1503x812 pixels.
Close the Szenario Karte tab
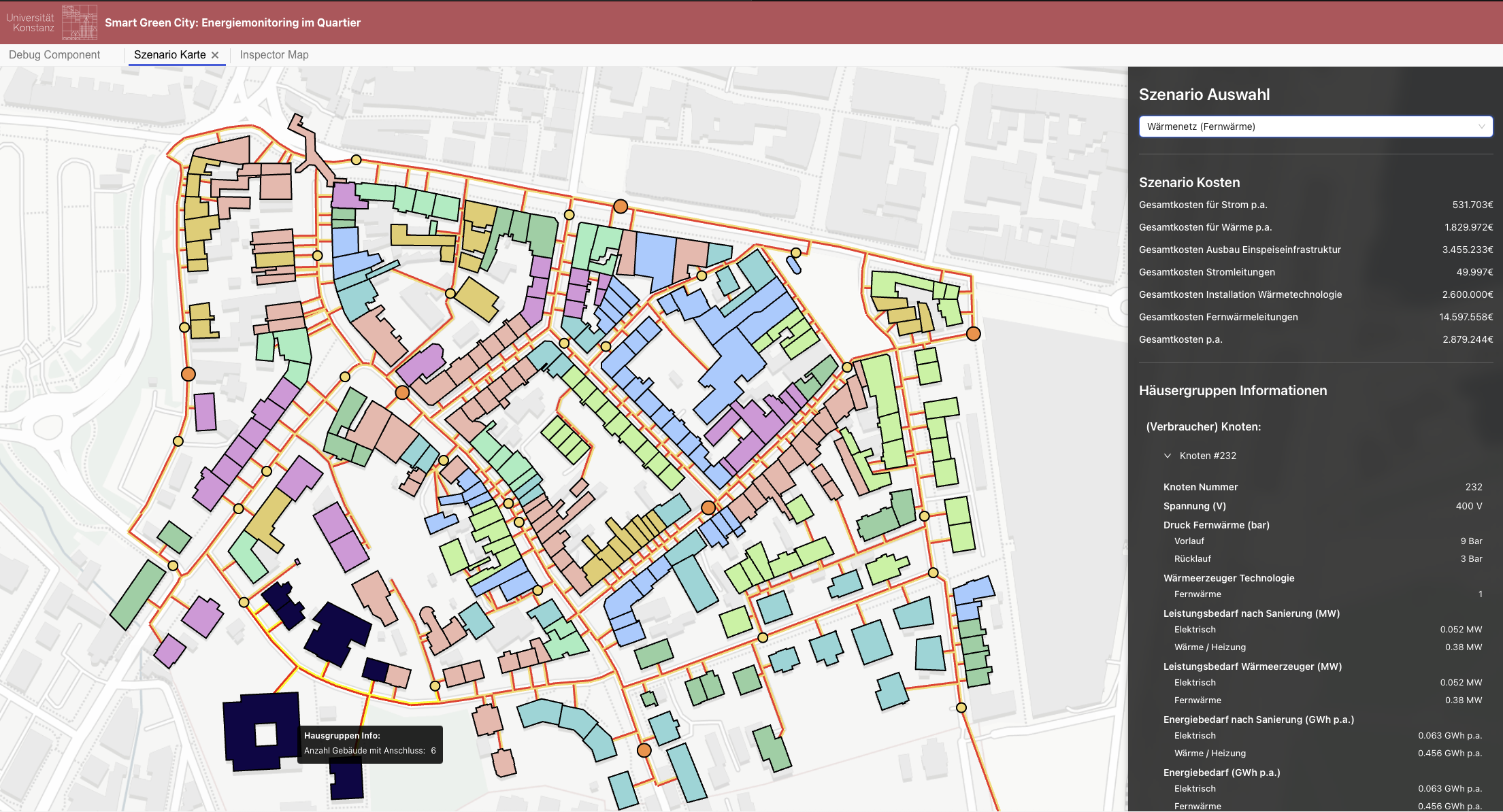215,55
